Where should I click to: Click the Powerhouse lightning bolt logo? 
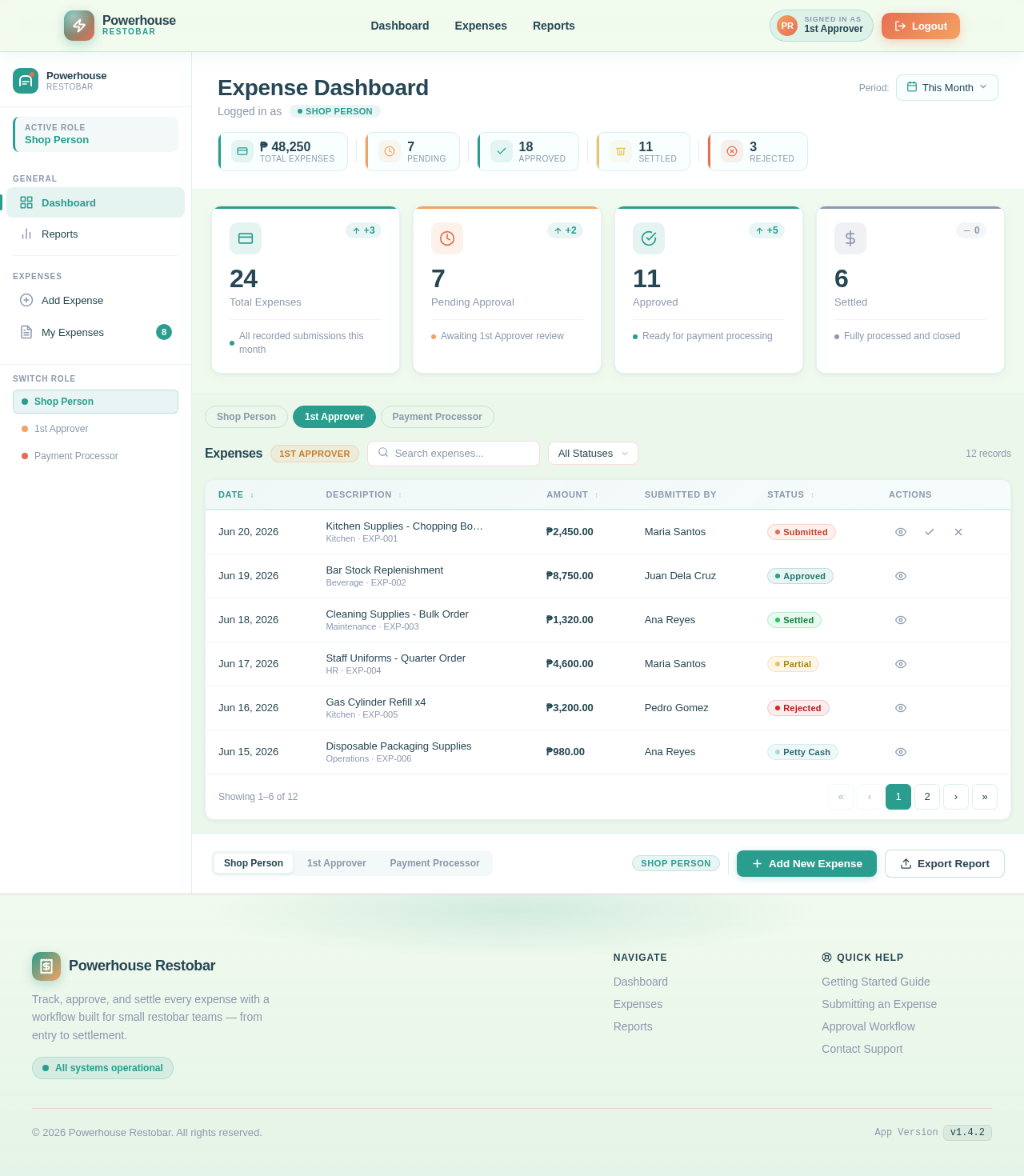point(79,26)
